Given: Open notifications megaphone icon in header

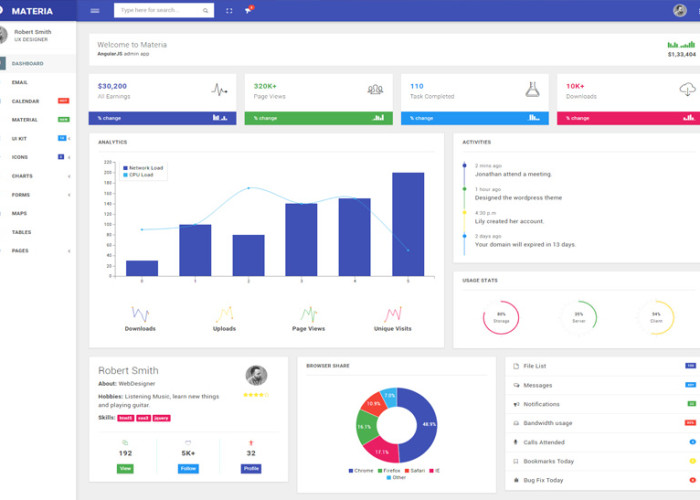Looking at the screenshot, I should tap(248, 11).
